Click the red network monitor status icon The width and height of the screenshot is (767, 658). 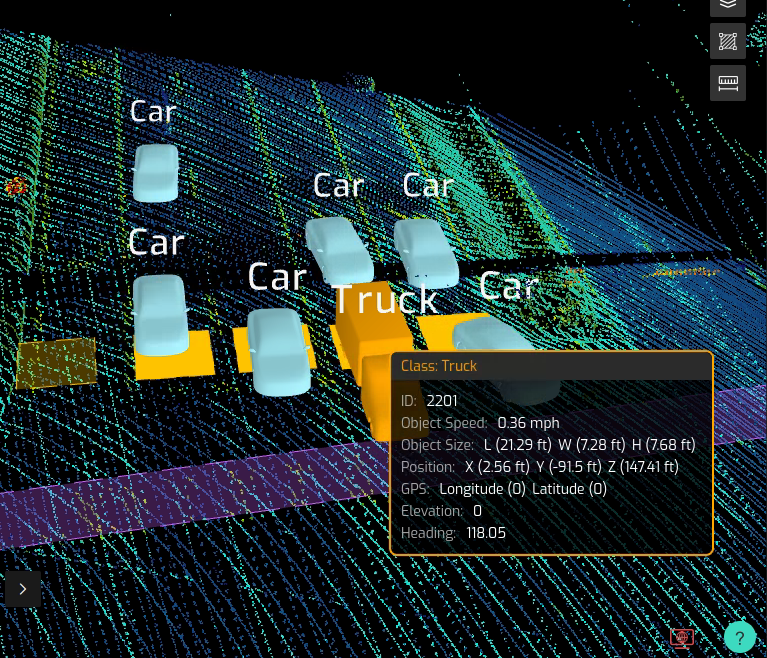pyautogui.click(x=681, y=637)
